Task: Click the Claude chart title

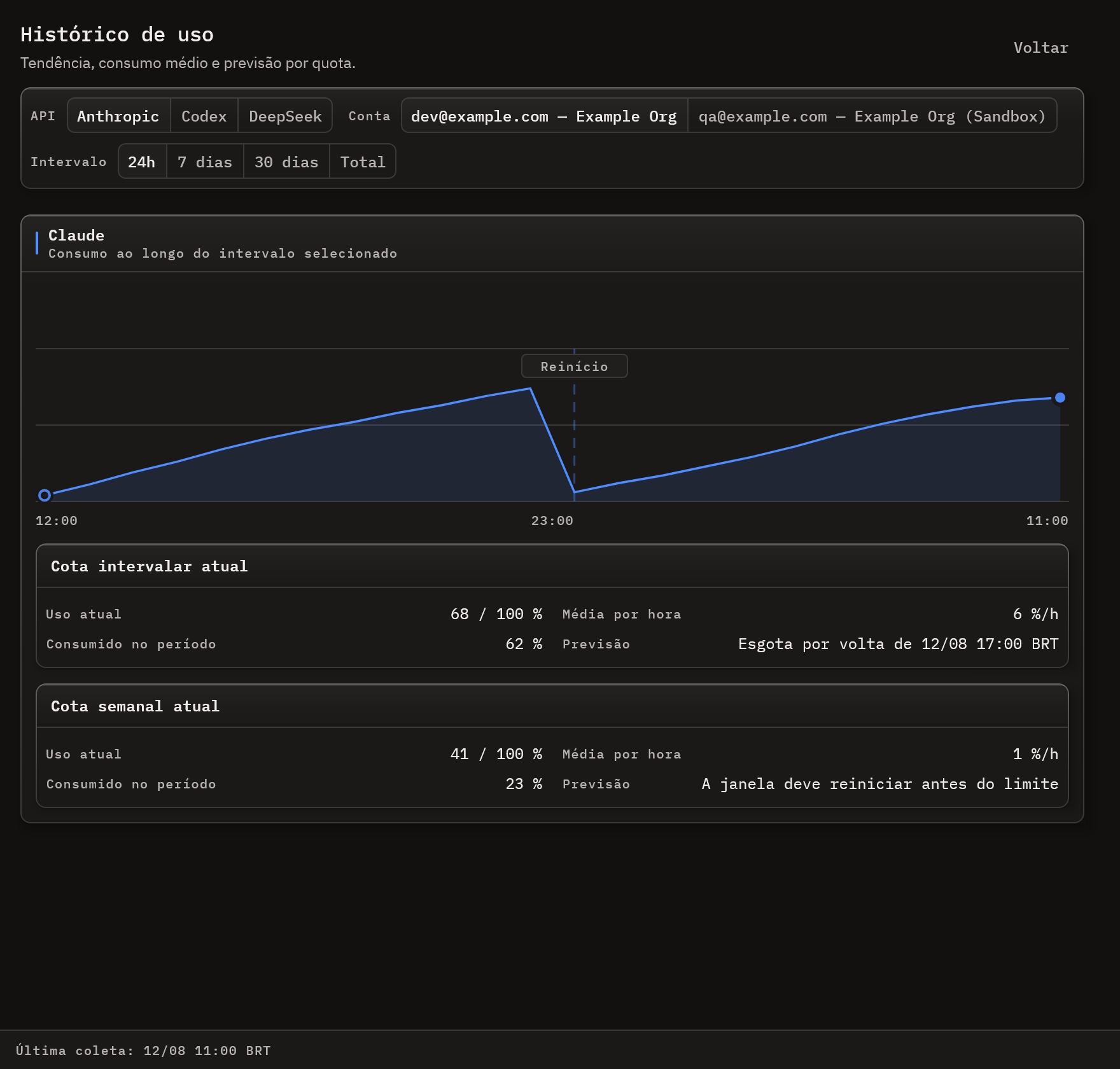Action: click(x=76, y=235)
